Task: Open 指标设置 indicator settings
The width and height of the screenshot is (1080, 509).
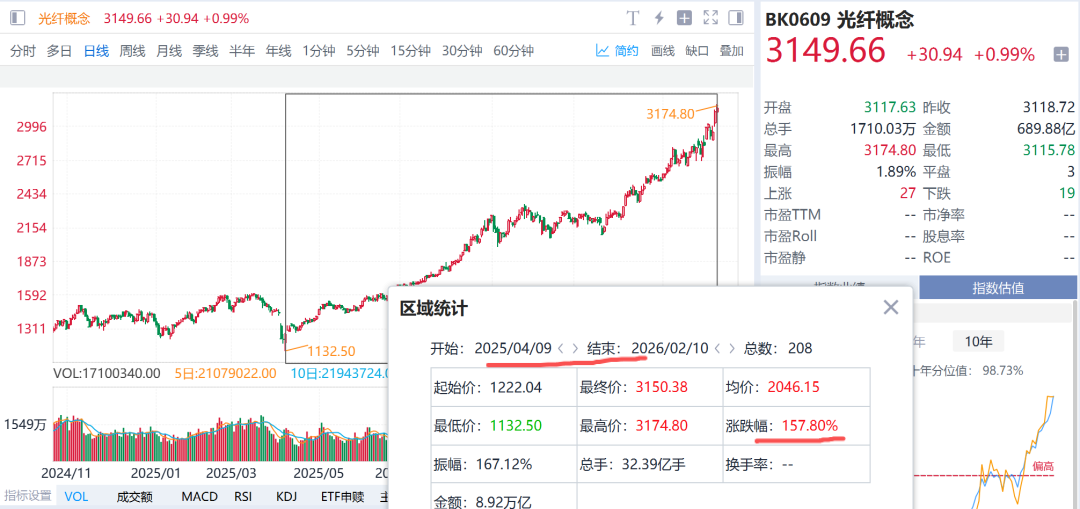Action: pyautogui.click(x=28, y=496)
